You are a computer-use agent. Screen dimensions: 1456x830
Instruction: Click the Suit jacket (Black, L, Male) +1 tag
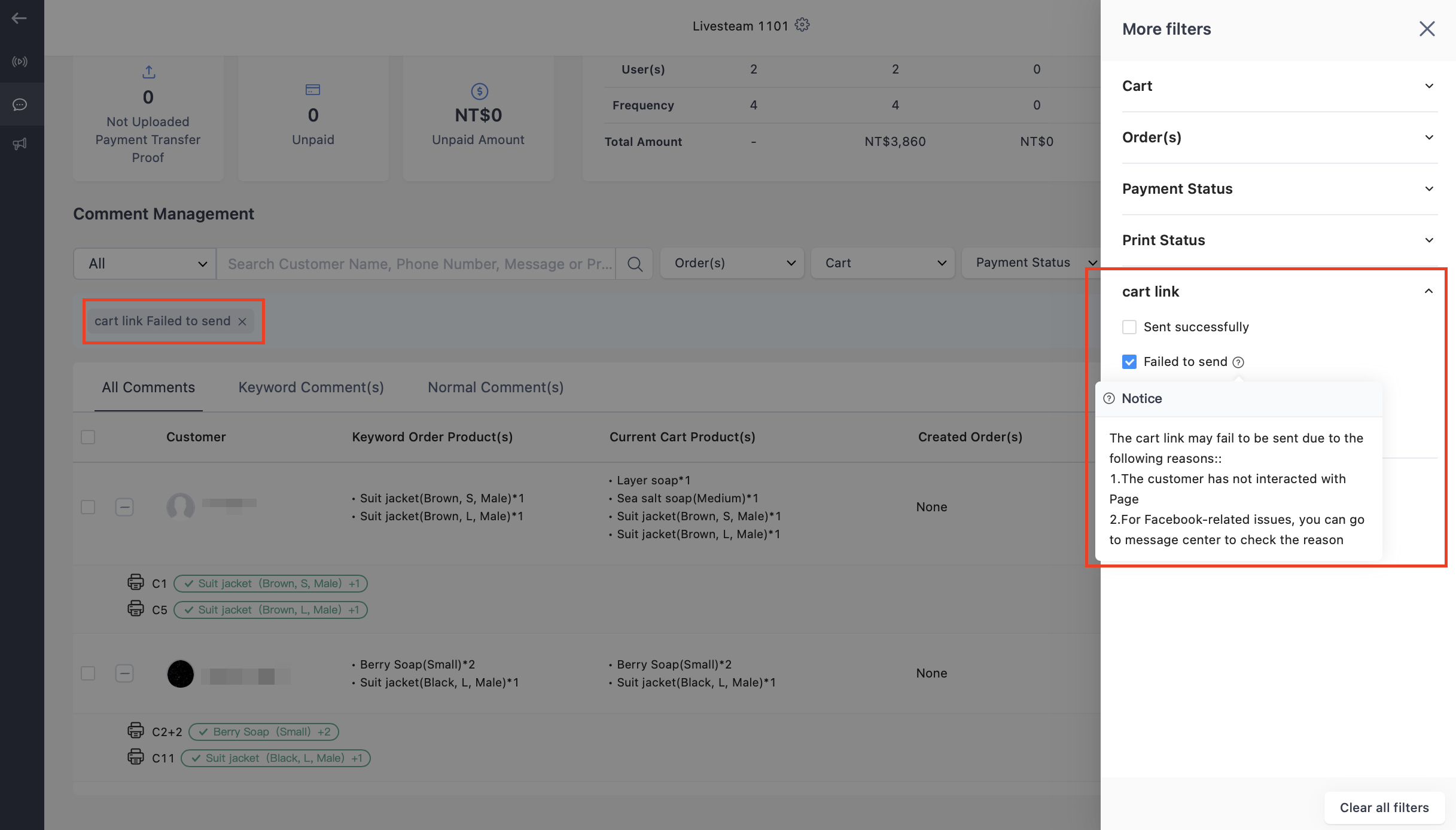[276, 758]
